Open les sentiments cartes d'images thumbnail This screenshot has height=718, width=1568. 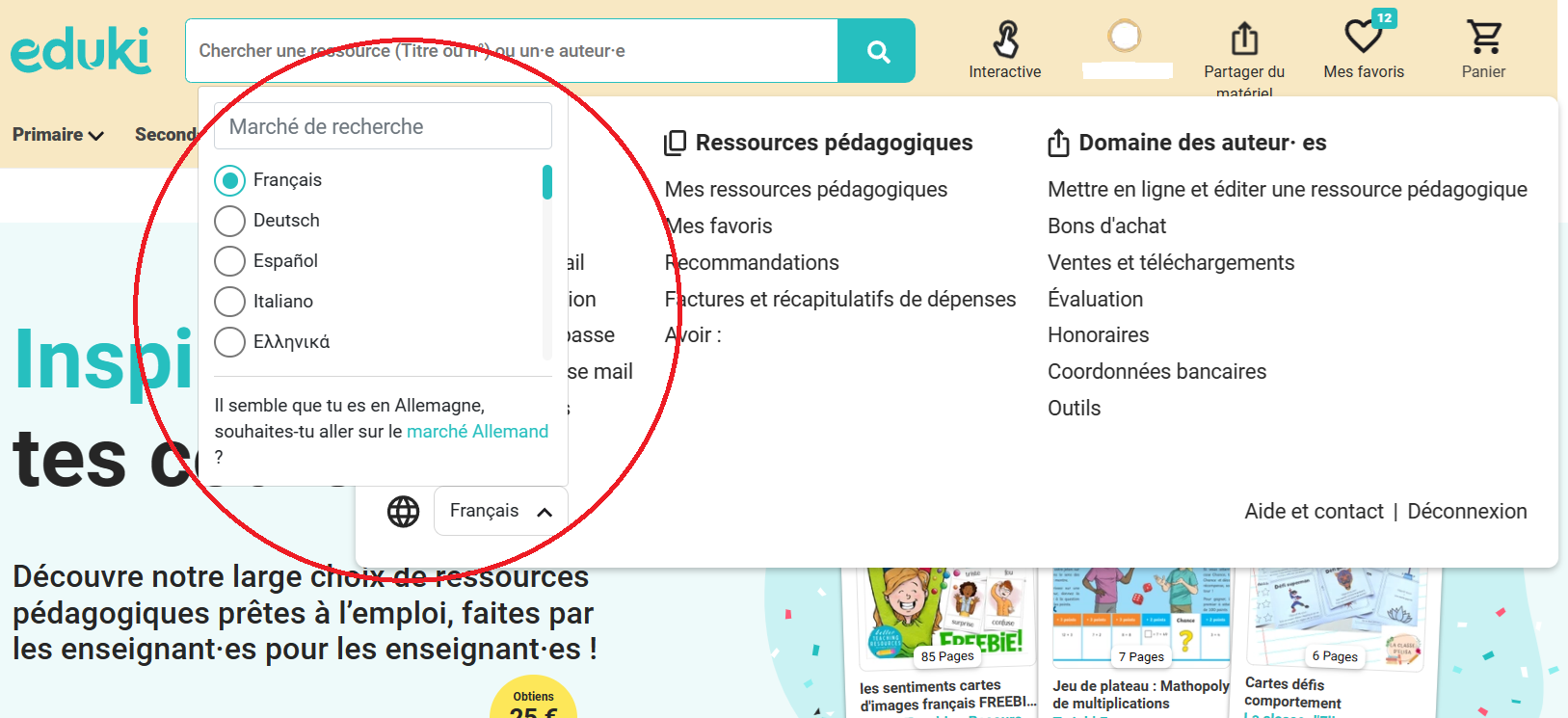pos(947,617)
